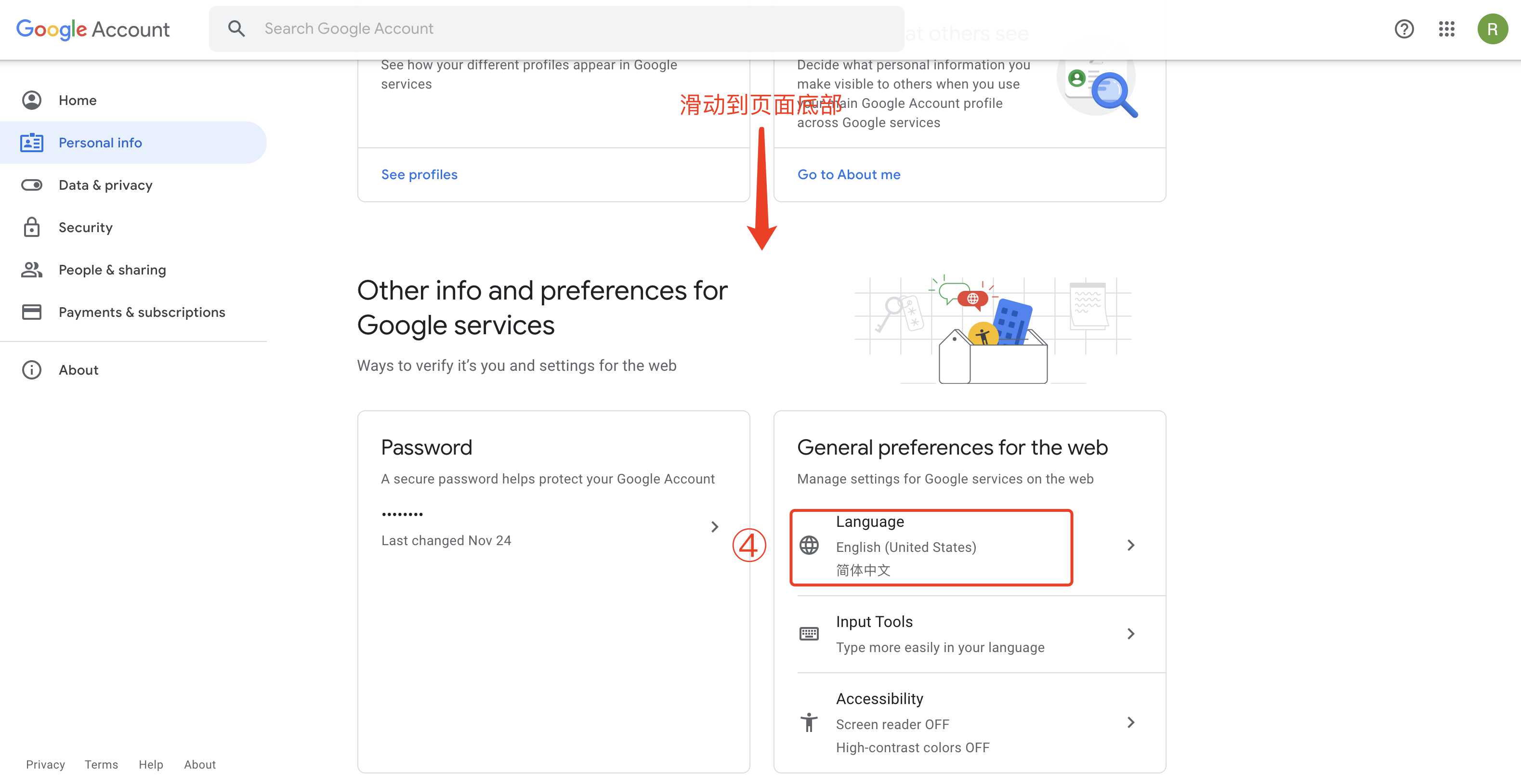Click the See profiles link
The image size is (1521, 784).
(419, 174)
